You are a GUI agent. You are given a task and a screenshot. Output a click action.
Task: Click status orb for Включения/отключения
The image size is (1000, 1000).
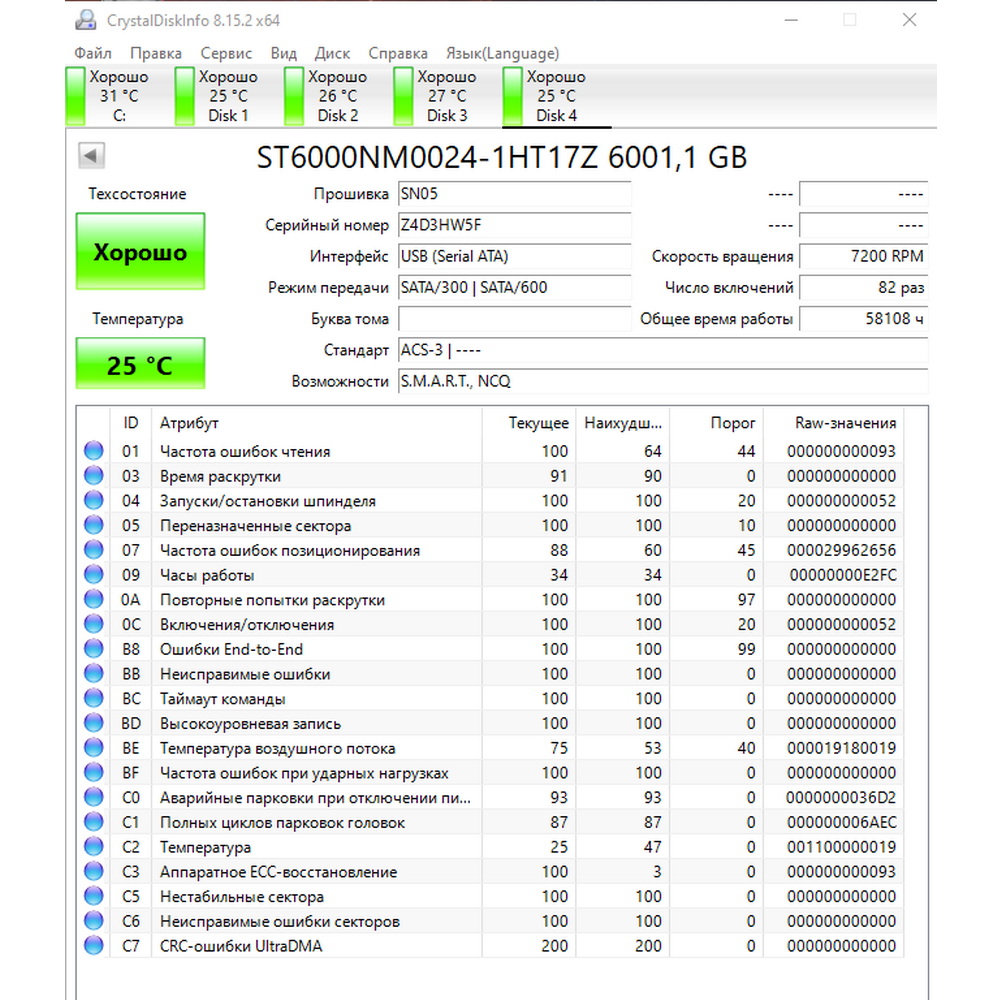point(94,624)
